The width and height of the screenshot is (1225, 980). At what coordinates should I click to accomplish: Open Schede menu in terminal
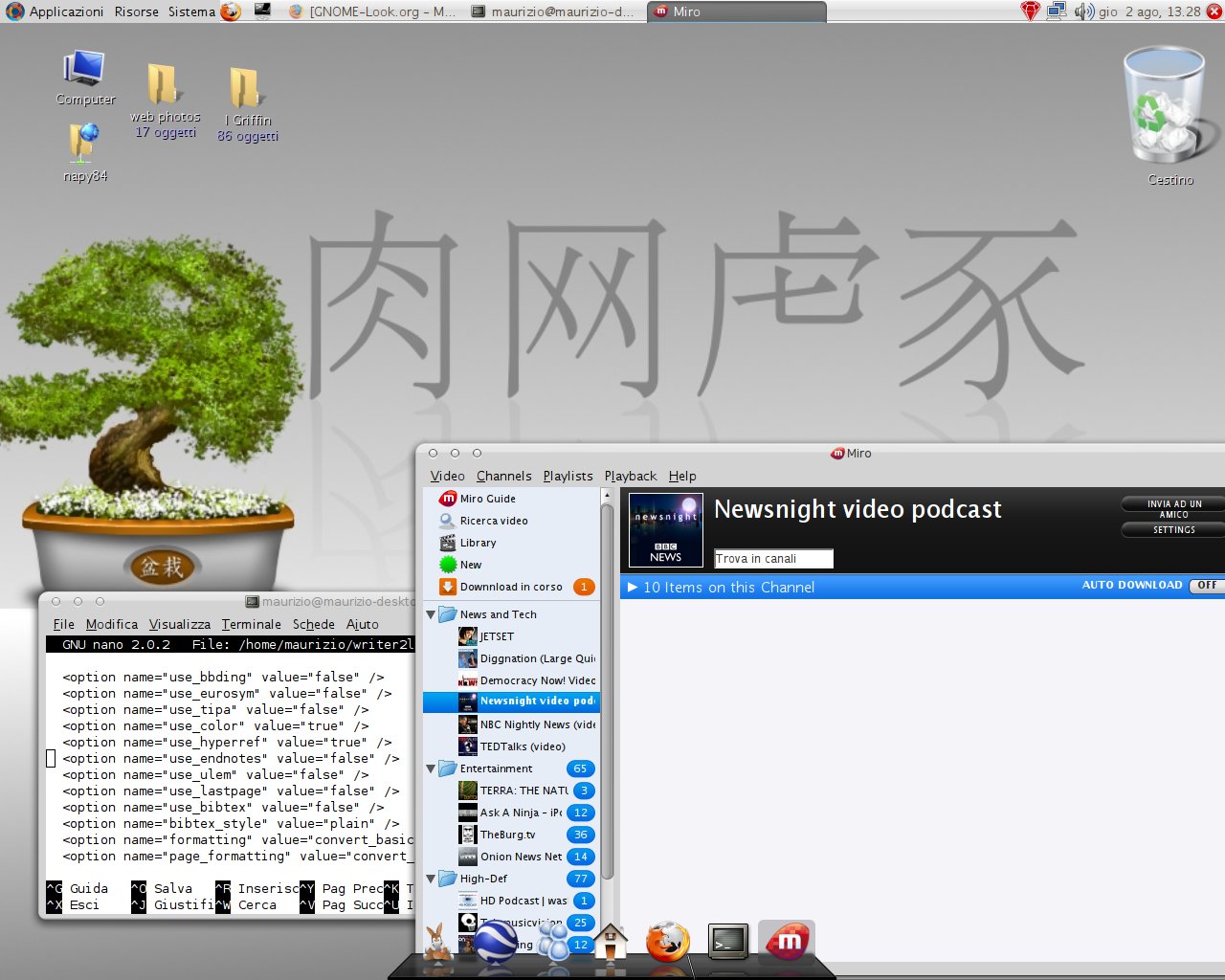coord(314,624)
